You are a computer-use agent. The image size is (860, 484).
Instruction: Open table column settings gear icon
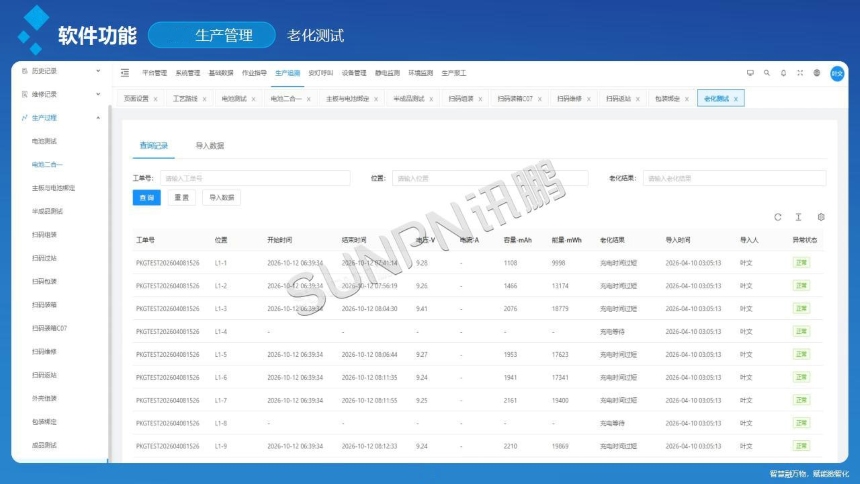(x=821, y=217)
